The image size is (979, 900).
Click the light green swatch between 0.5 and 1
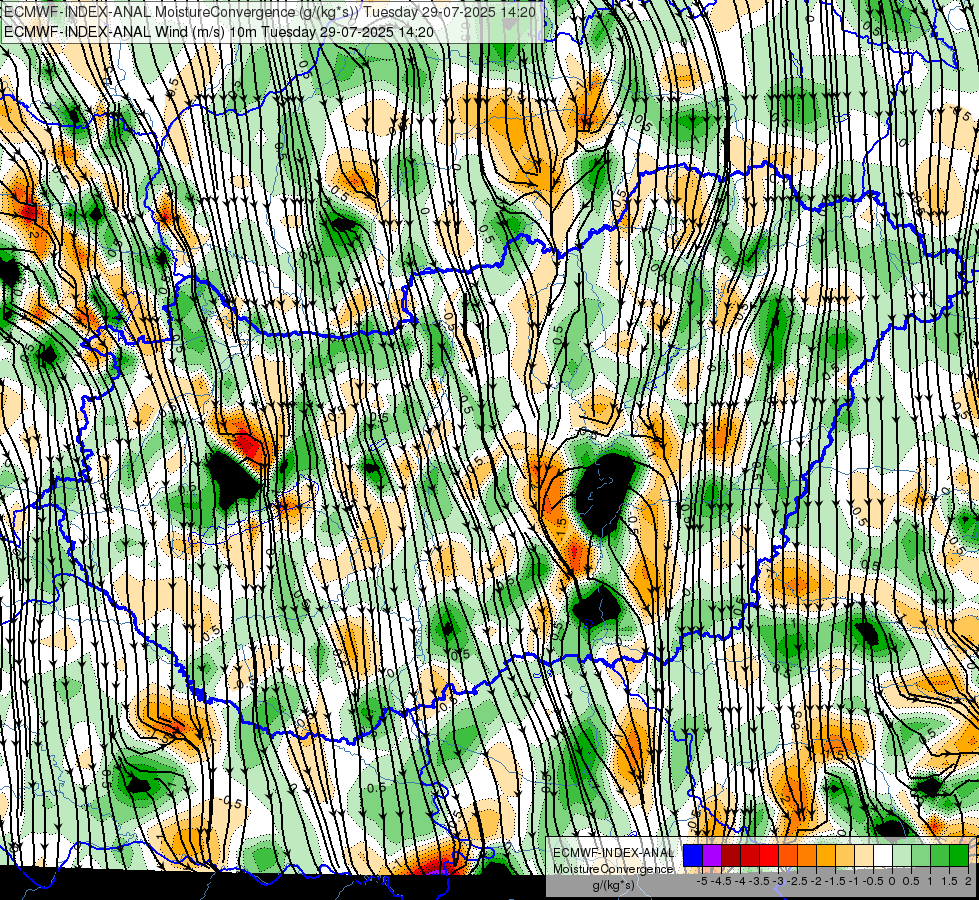921,855
